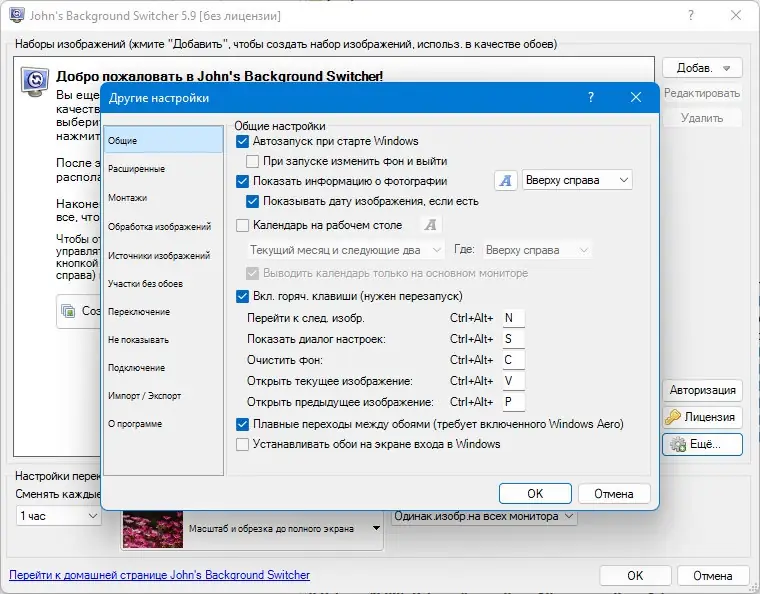
Task: Click the Лицензия button
Action: pyautogui.click(x=702, y=417)
